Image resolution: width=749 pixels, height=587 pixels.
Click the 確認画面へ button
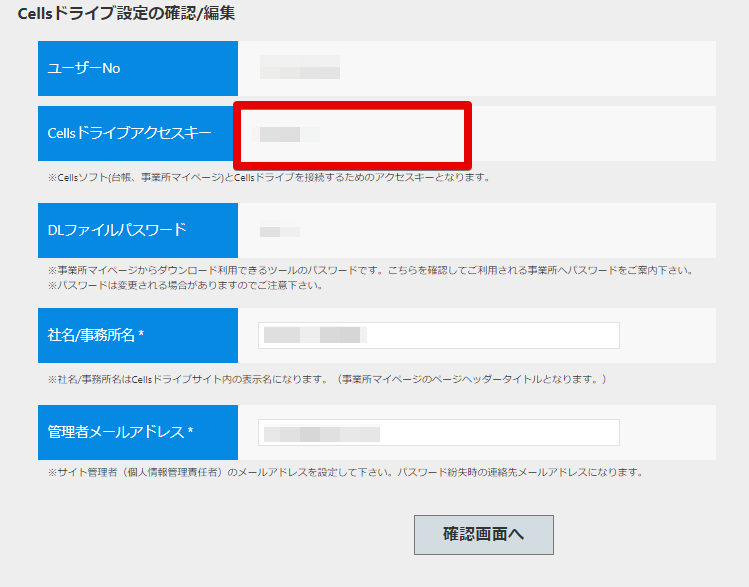pyautogui.click(x=483, y=534)
